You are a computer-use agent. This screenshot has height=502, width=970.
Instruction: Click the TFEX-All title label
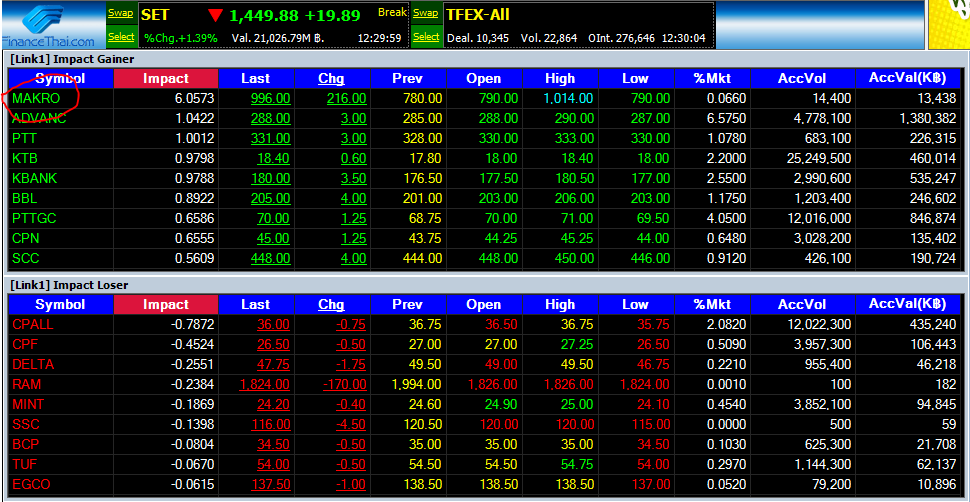477,15
